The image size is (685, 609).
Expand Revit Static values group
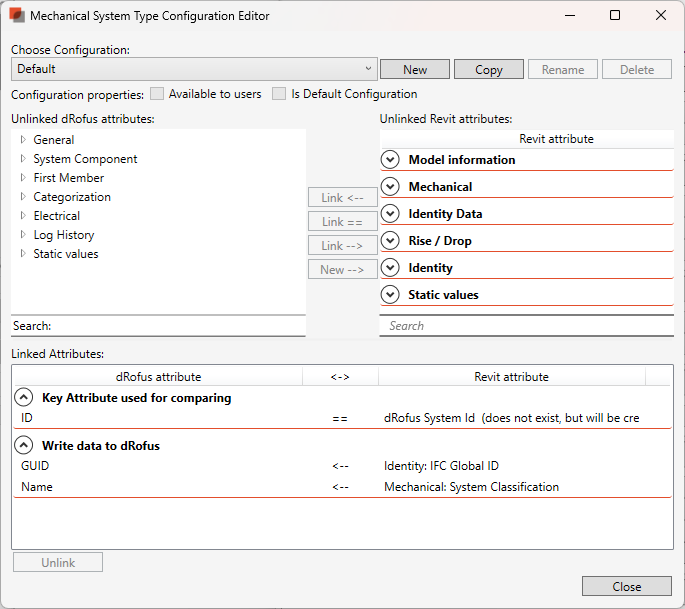390,295
